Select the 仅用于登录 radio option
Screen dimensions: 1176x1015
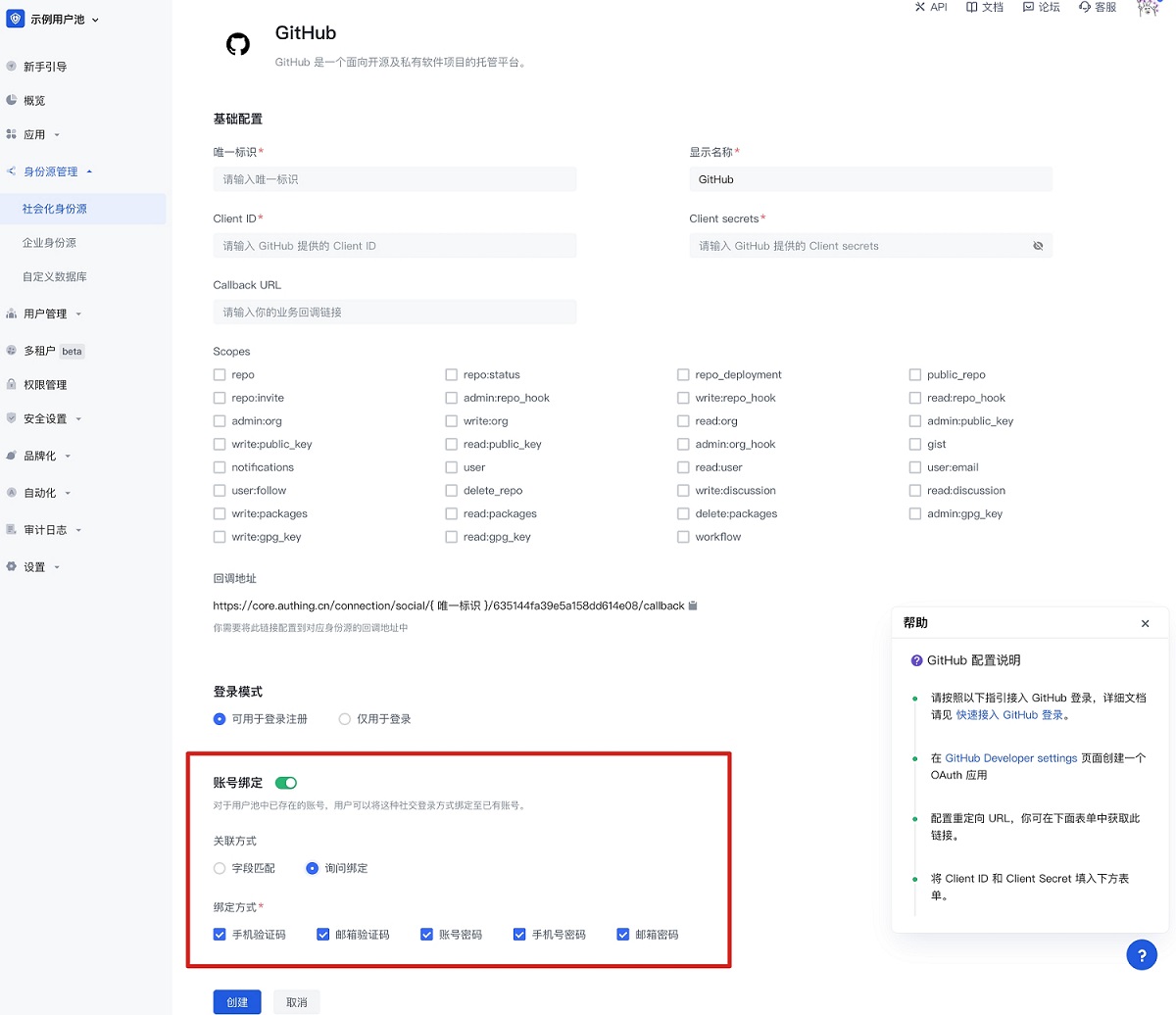tap(344, 719)
